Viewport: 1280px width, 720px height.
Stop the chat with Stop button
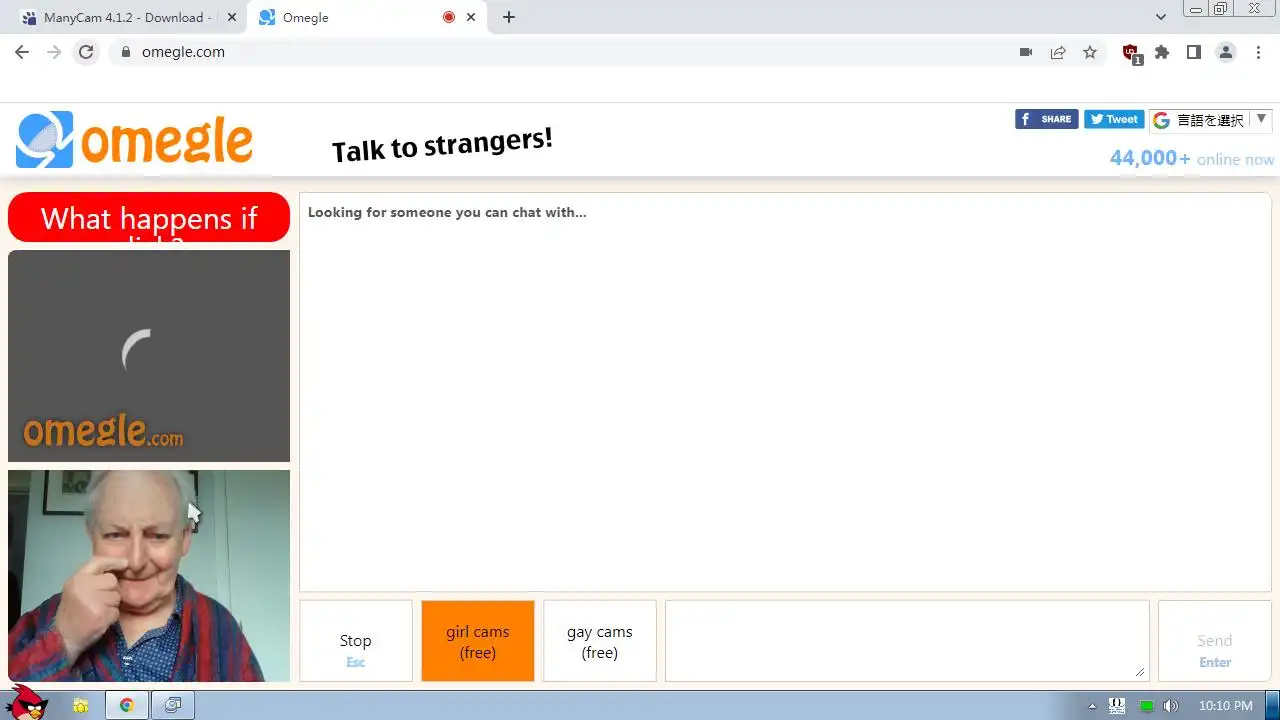356,641
